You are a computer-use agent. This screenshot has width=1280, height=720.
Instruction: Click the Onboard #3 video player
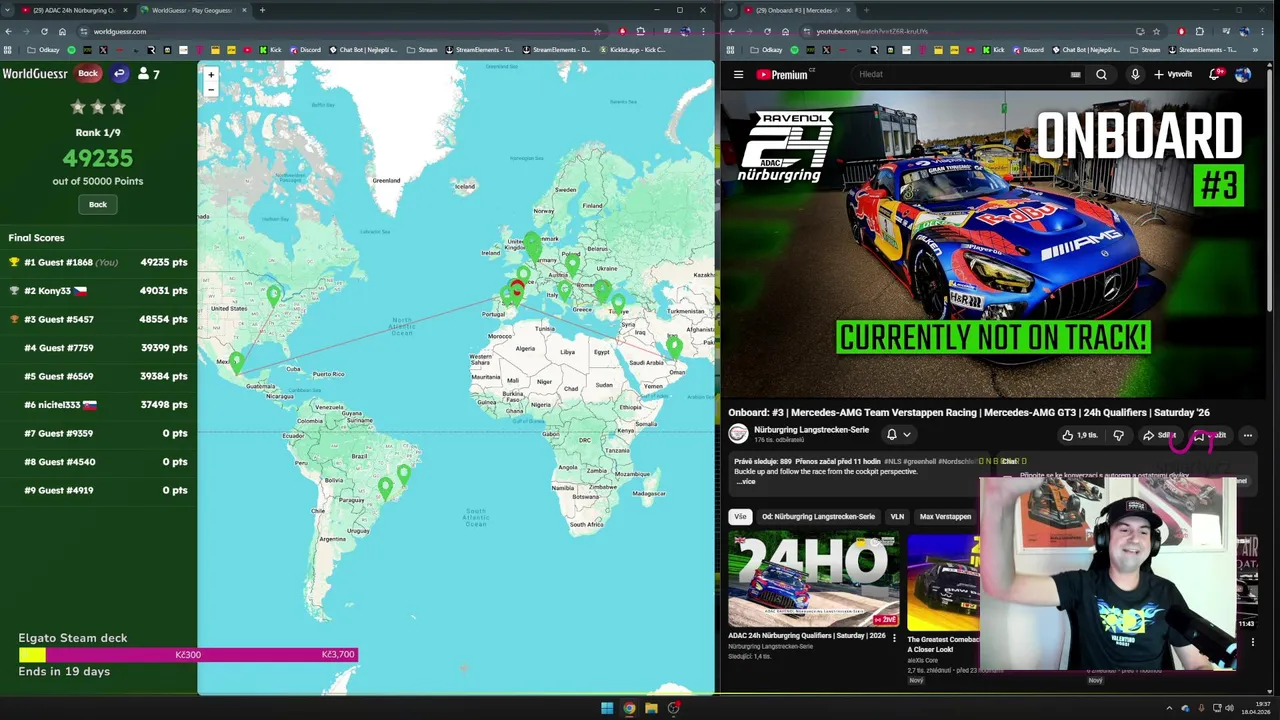coord(993,245)
